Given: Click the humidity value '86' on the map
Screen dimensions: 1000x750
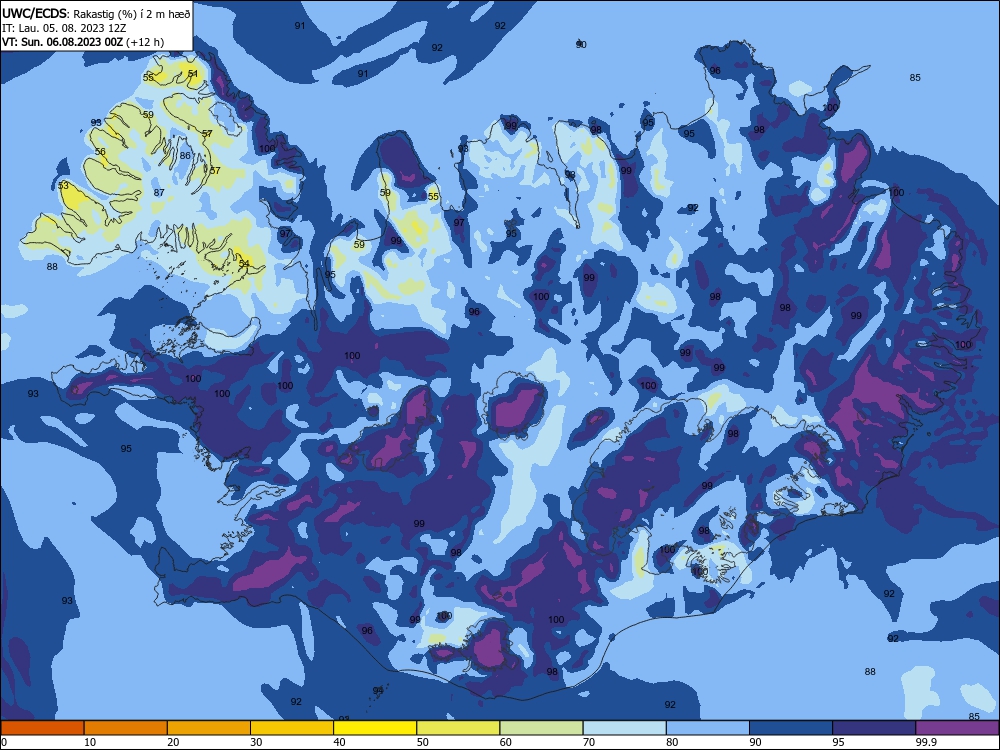Looking at the screenshot, I should (185, 156).
